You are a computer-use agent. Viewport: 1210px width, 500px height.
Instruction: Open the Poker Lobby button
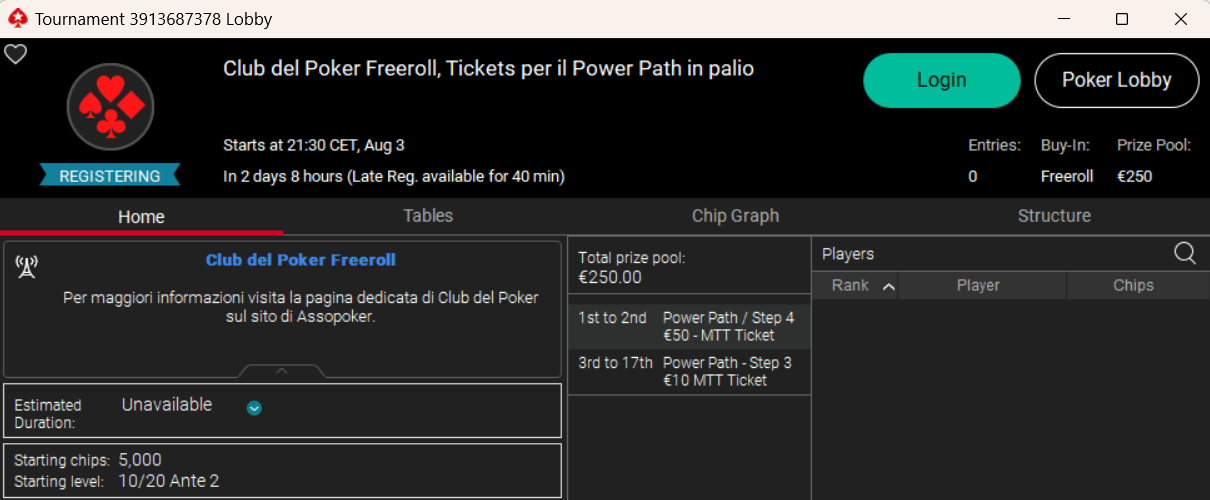click(1116, 80)
